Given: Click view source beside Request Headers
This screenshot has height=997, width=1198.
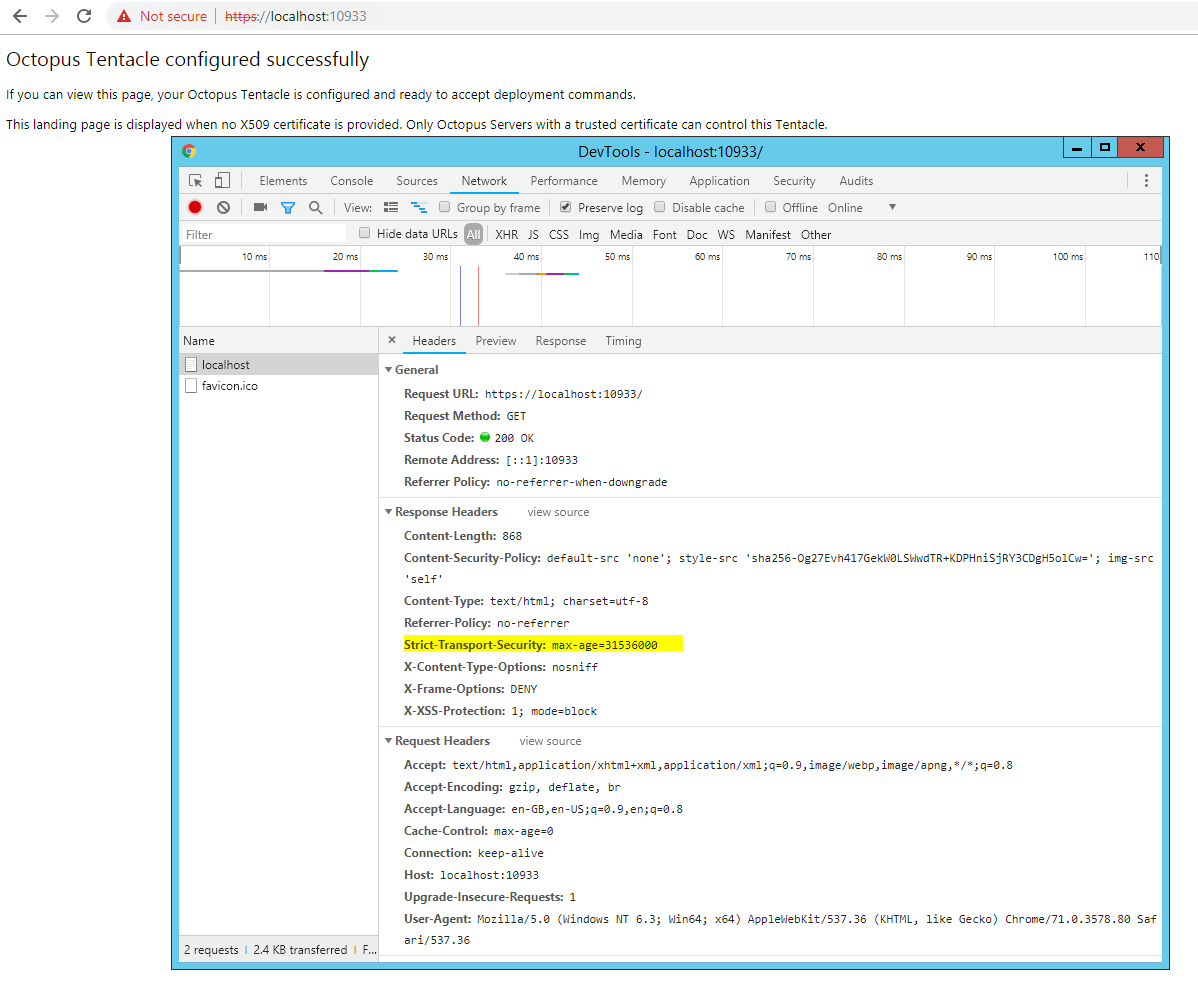Looking at the screenshot, I should click(x=550, y=741).
